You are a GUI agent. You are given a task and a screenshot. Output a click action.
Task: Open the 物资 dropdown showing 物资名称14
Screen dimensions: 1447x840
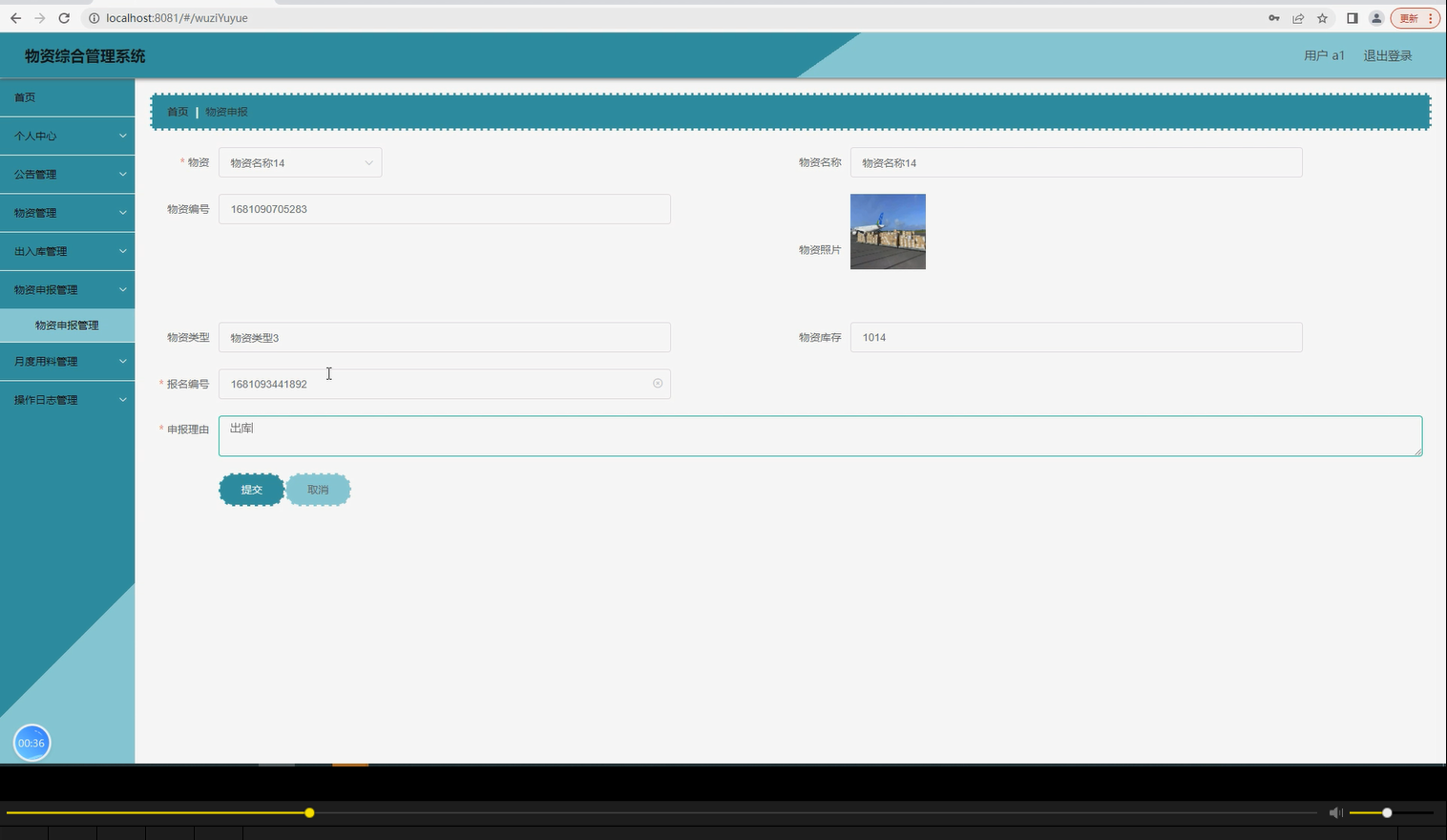tap(301, 162)
